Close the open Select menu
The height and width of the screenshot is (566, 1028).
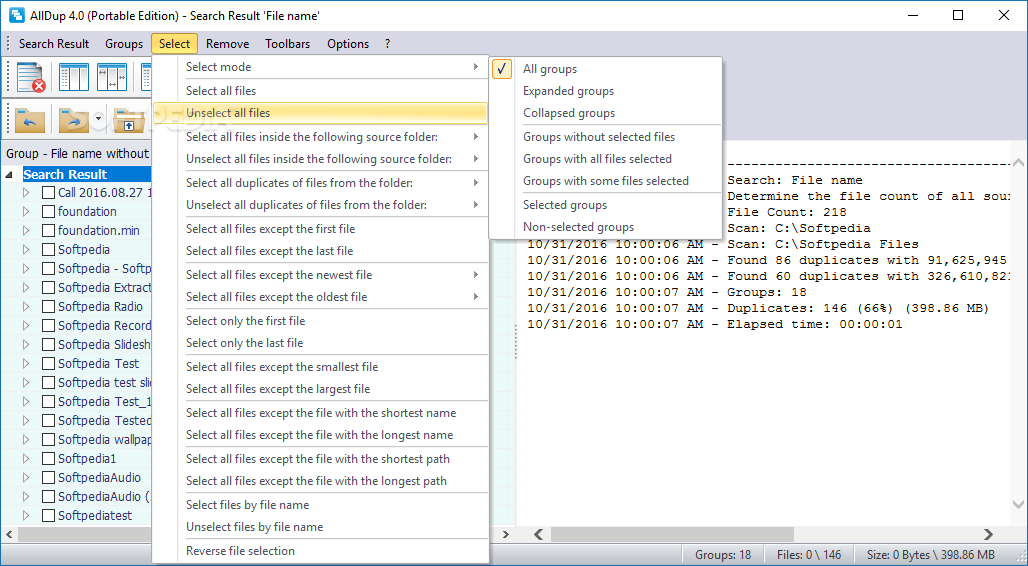[174, 44]
